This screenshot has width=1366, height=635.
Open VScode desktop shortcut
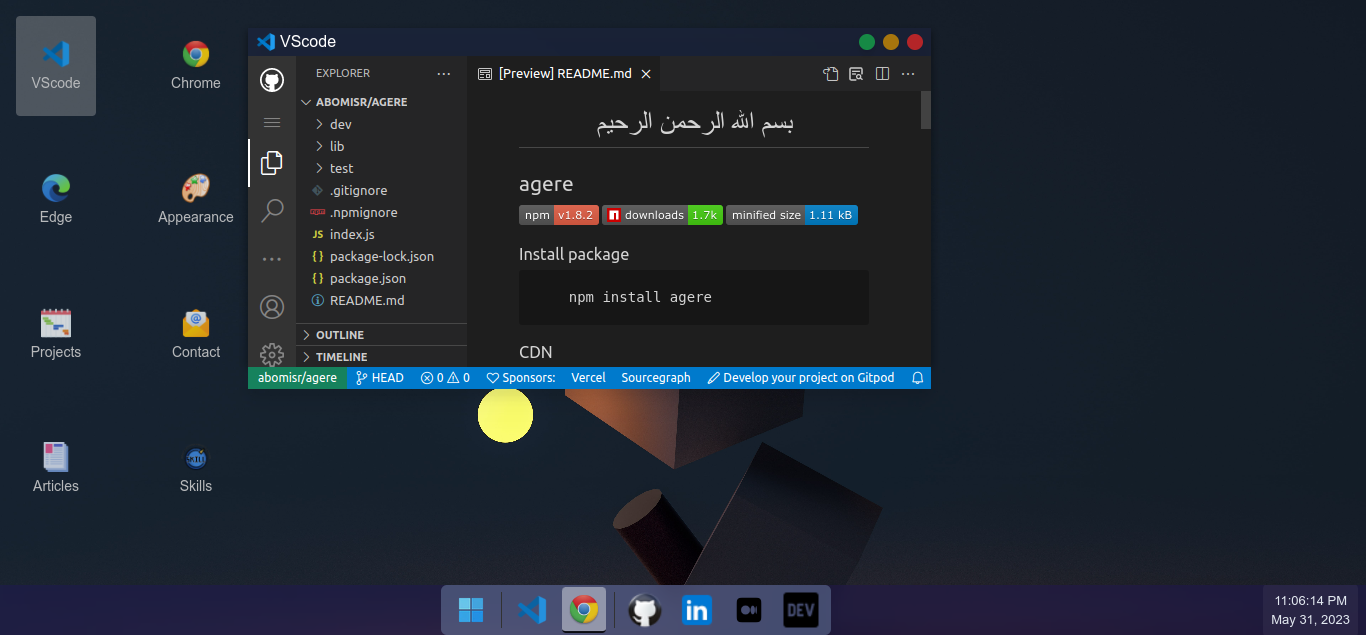56,66
